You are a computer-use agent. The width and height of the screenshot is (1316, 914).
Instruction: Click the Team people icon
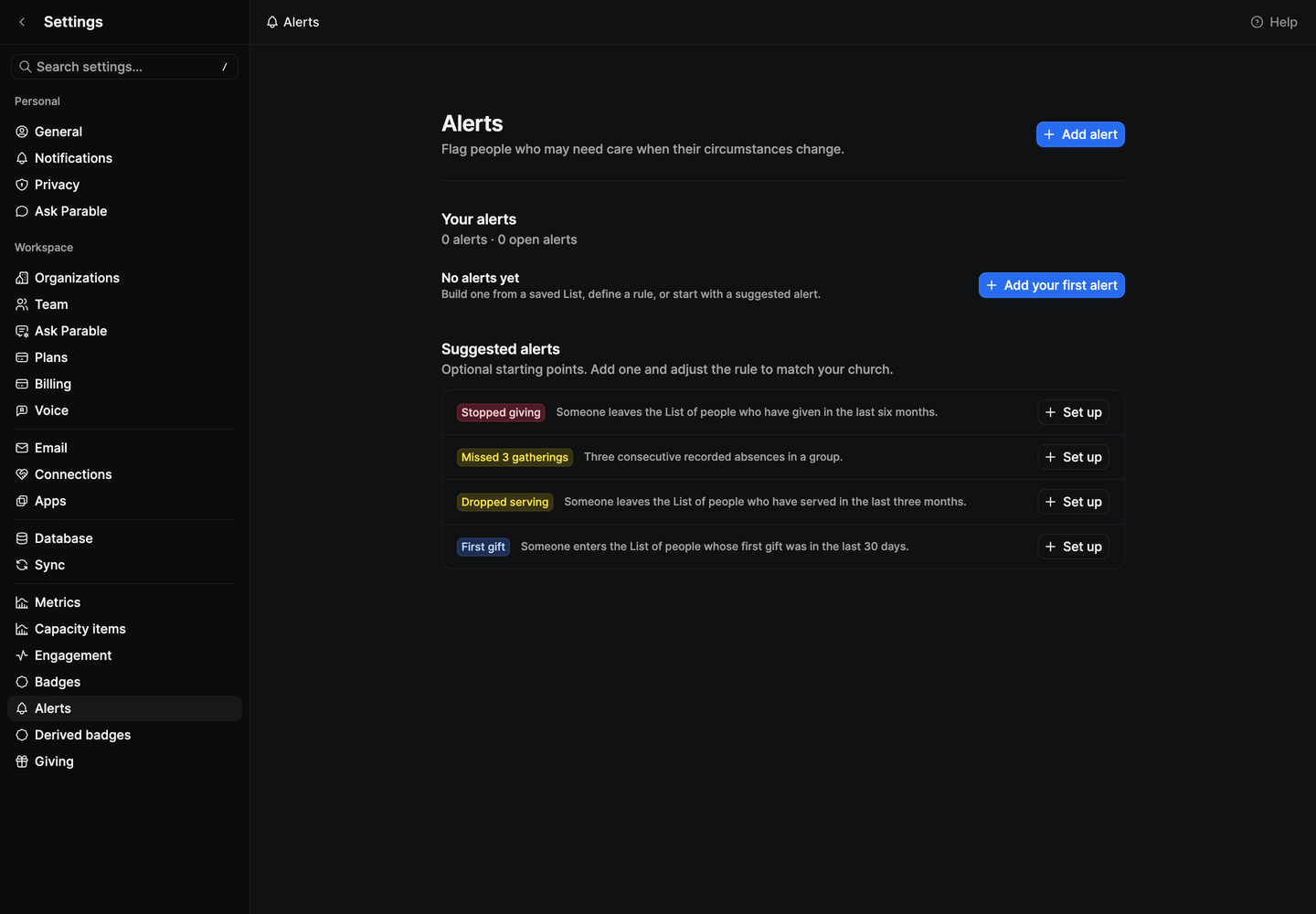[x=22, y=304]
